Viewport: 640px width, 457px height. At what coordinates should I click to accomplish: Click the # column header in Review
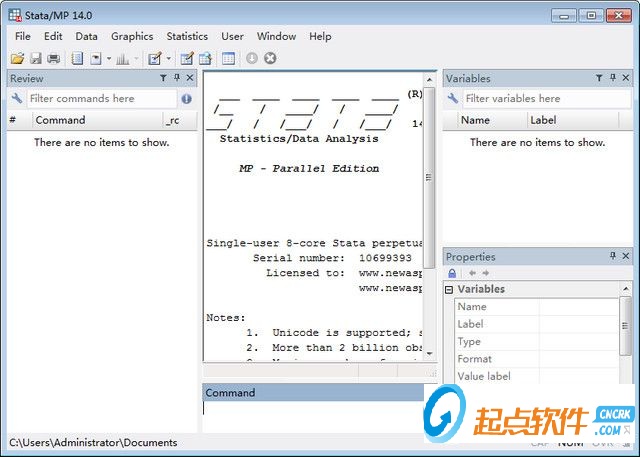point(19,120)
